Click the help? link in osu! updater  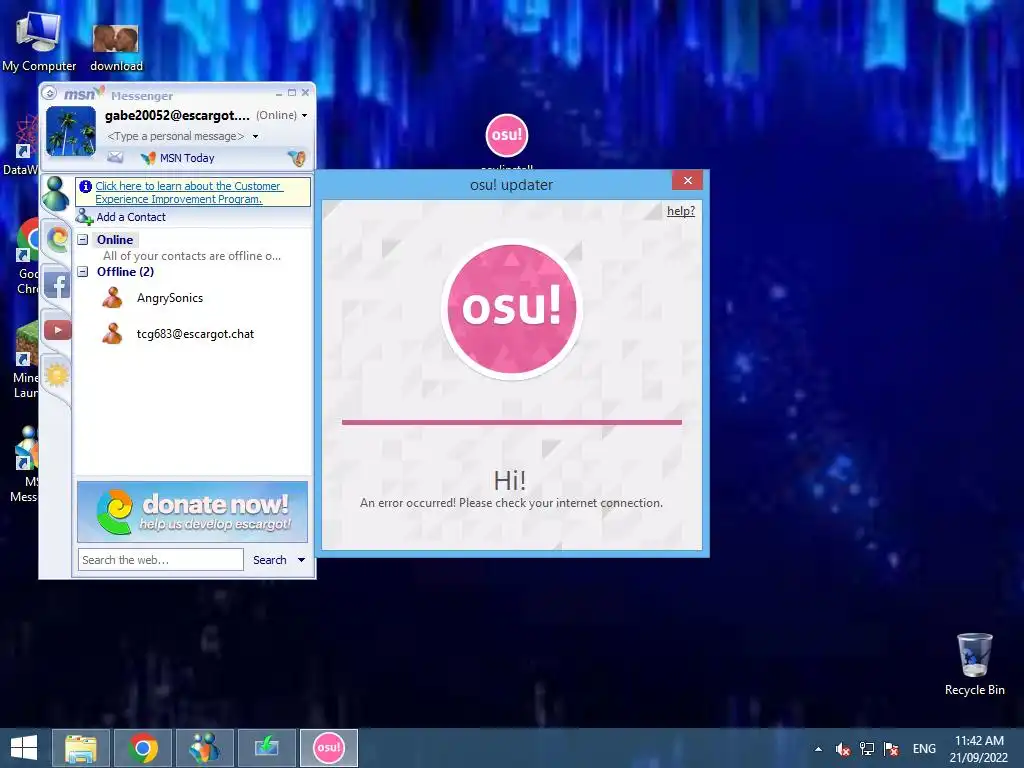pyautogui.click(x=680, y=211)
